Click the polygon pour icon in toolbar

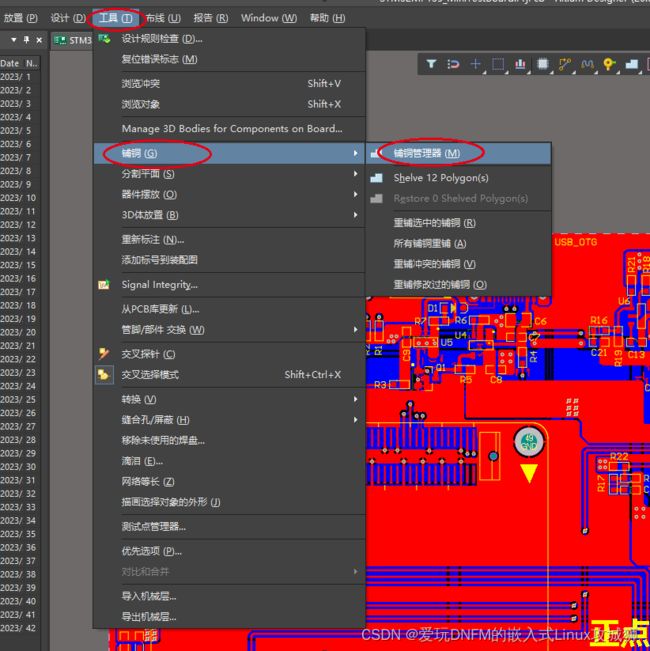pyautogui.click(x=631, y=64)
